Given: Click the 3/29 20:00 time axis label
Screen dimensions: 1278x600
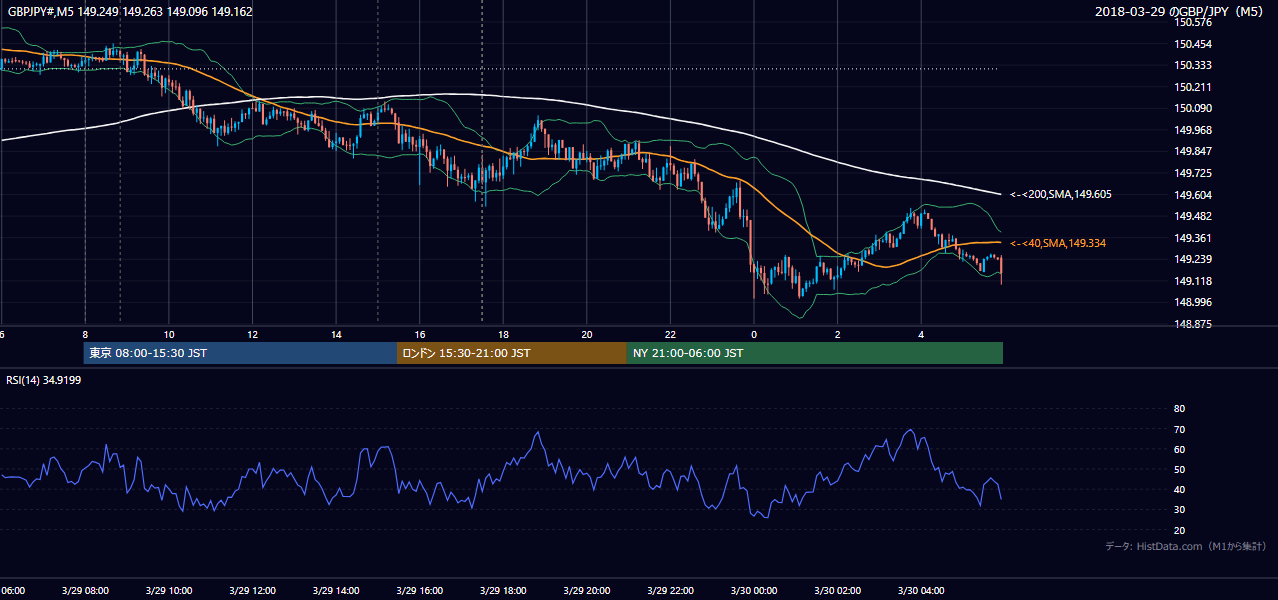Looking at the screenshot, I should point(586,590).
